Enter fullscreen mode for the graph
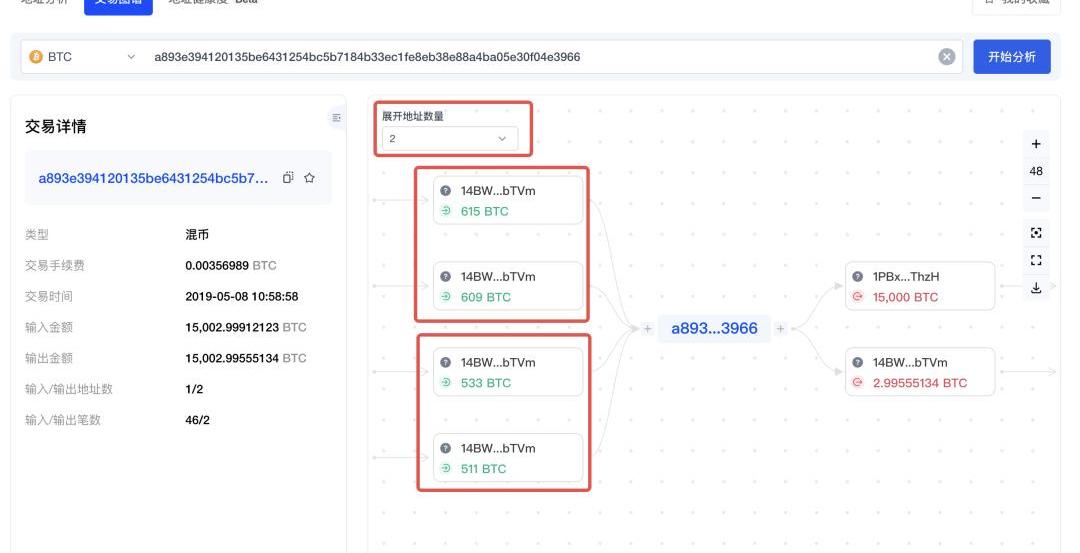 pos(1035,260)
